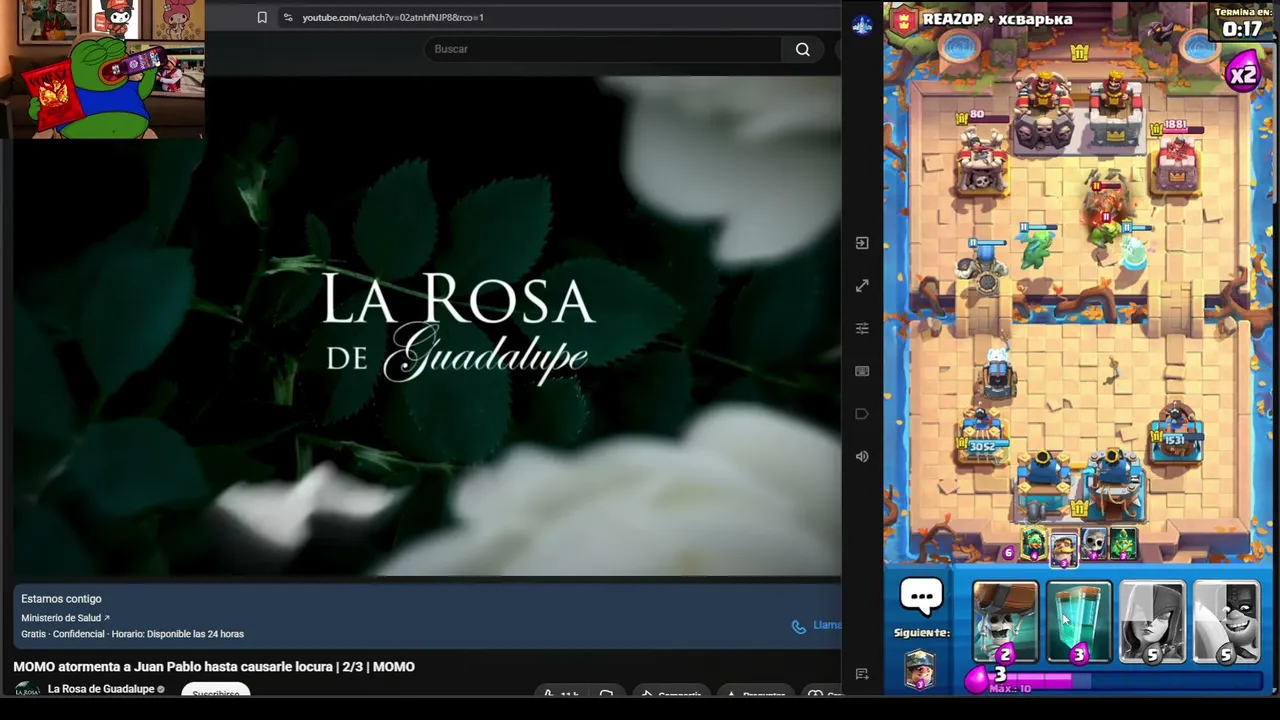Viewport: 1280px width, 720px height.
Task: Select the youtube.com URL in the address bar
Action: click(x=393, y=17)
